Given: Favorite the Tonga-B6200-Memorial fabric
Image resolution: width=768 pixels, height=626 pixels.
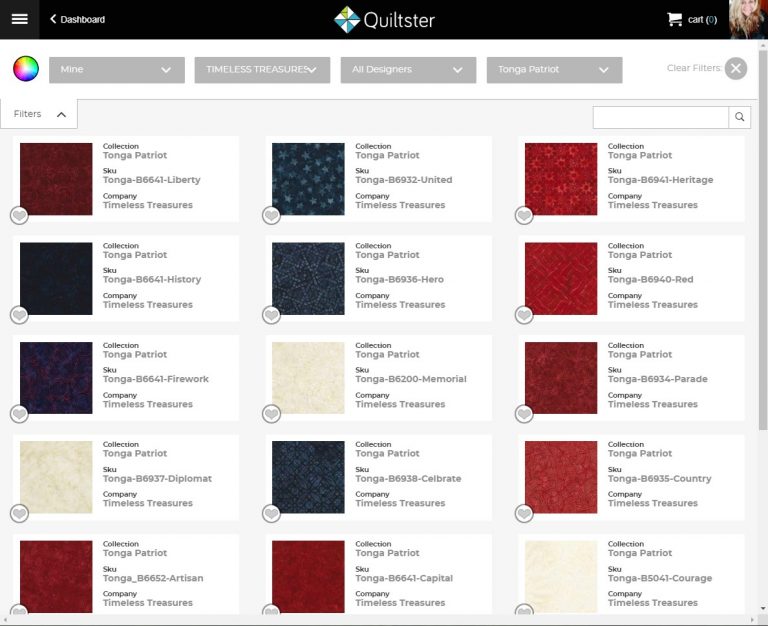Looking at the screenshot, I should [x=271, y=414].
